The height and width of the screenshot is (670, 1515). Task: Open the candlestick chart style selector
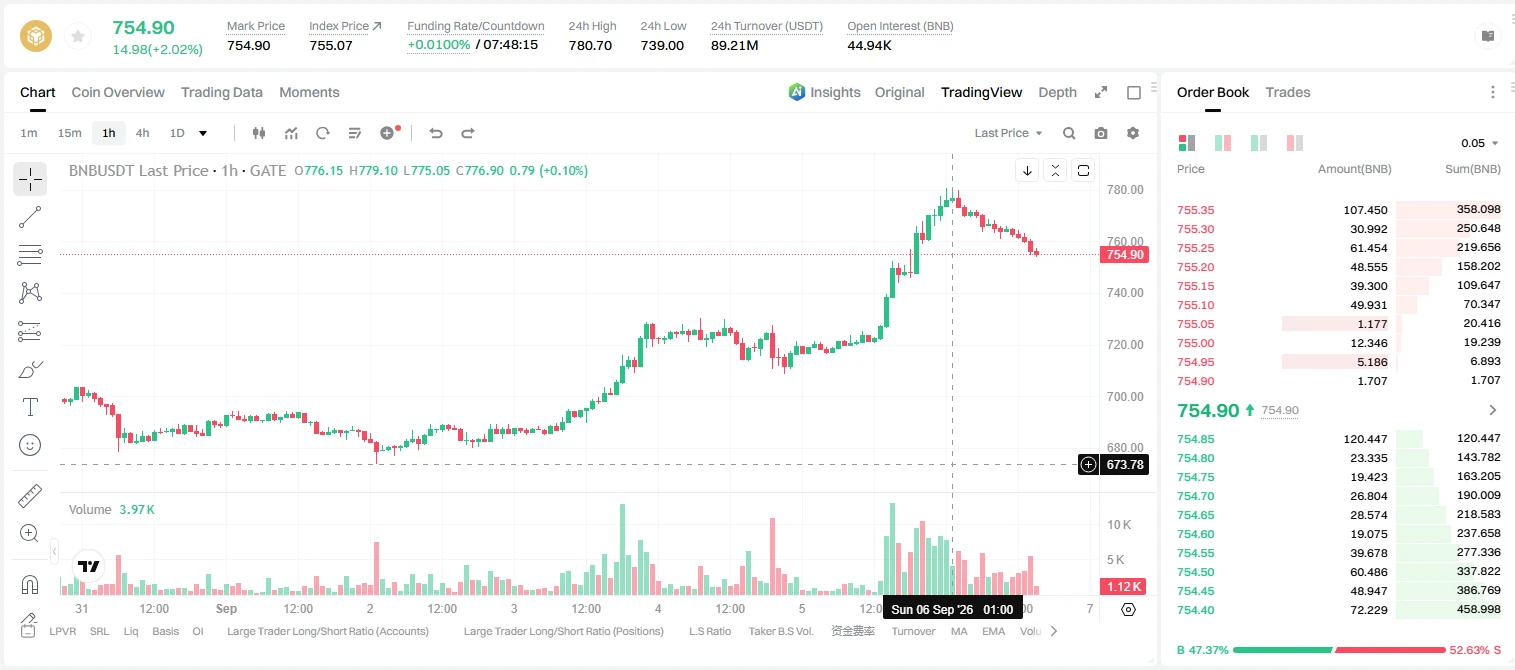coord(259,133)
